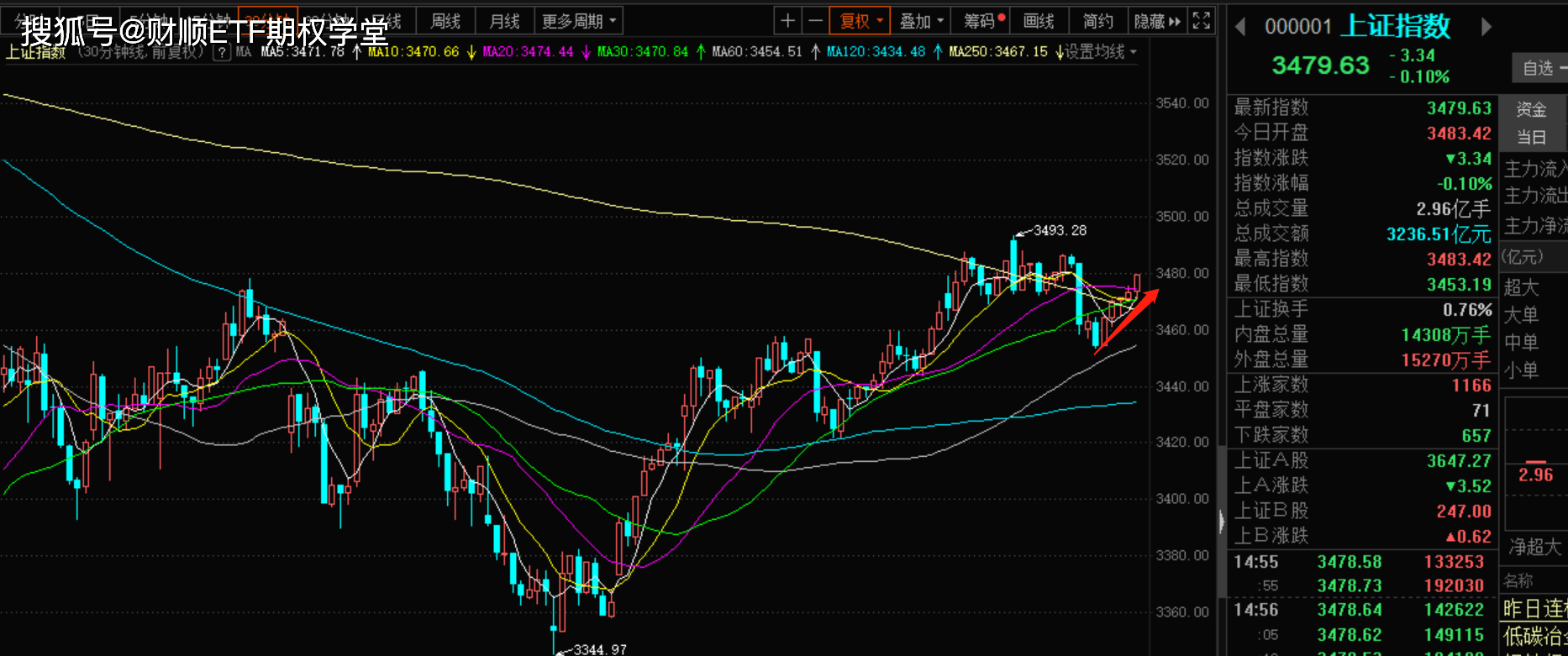Select the 资金 funds tab

tap(1531, 109)
